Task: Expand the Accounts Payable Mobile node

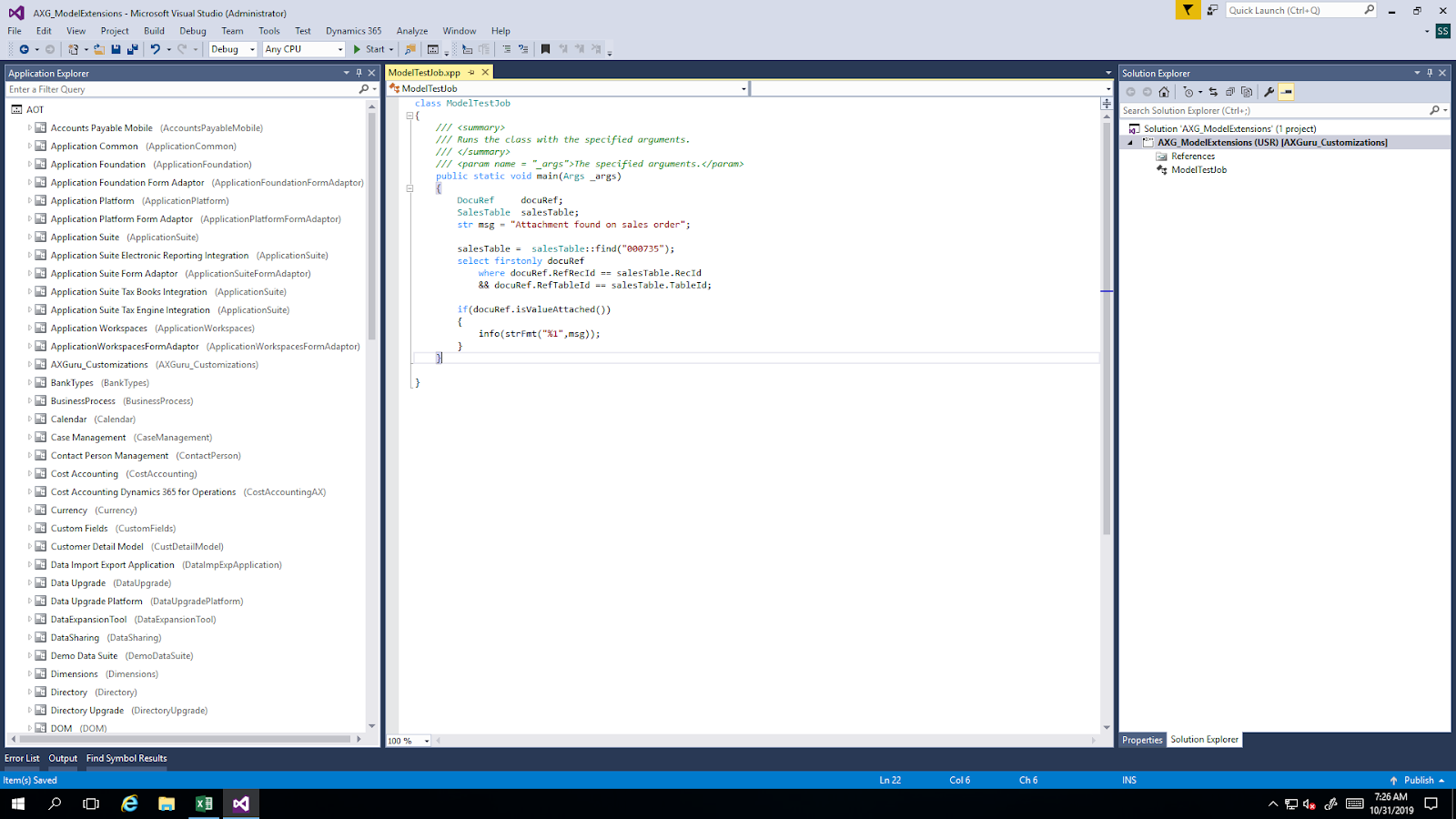Action: [x=29, y=128]
